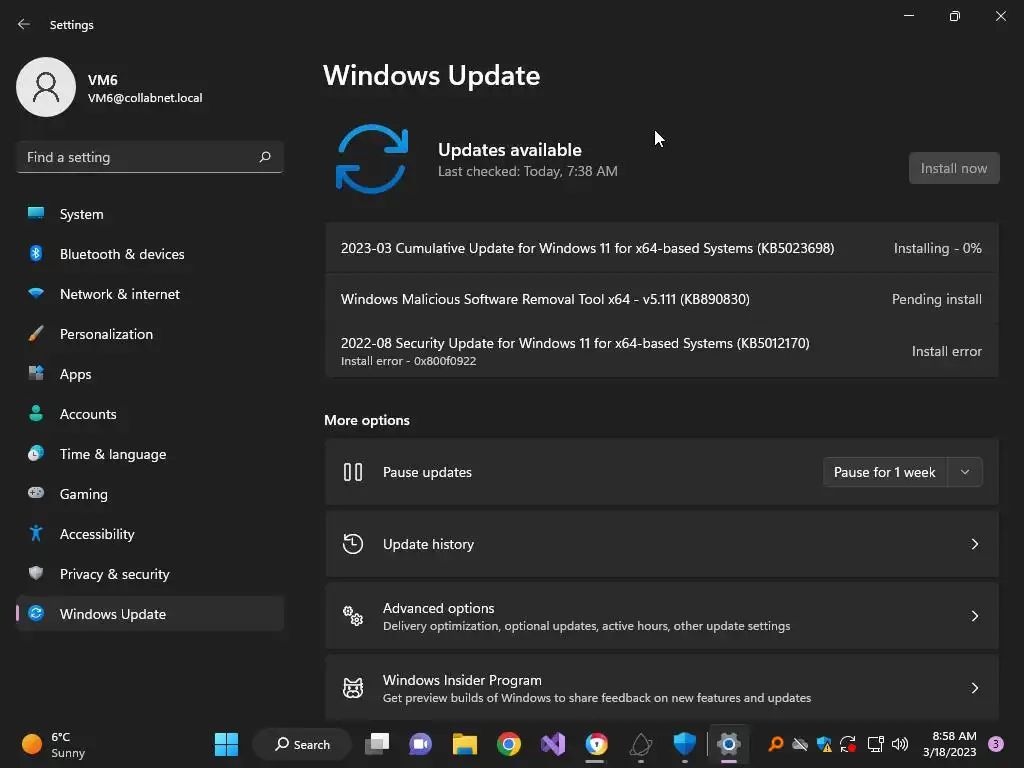The image size is (1024, 768).
Task: Click the taskbar Search box
Action: 302,744
